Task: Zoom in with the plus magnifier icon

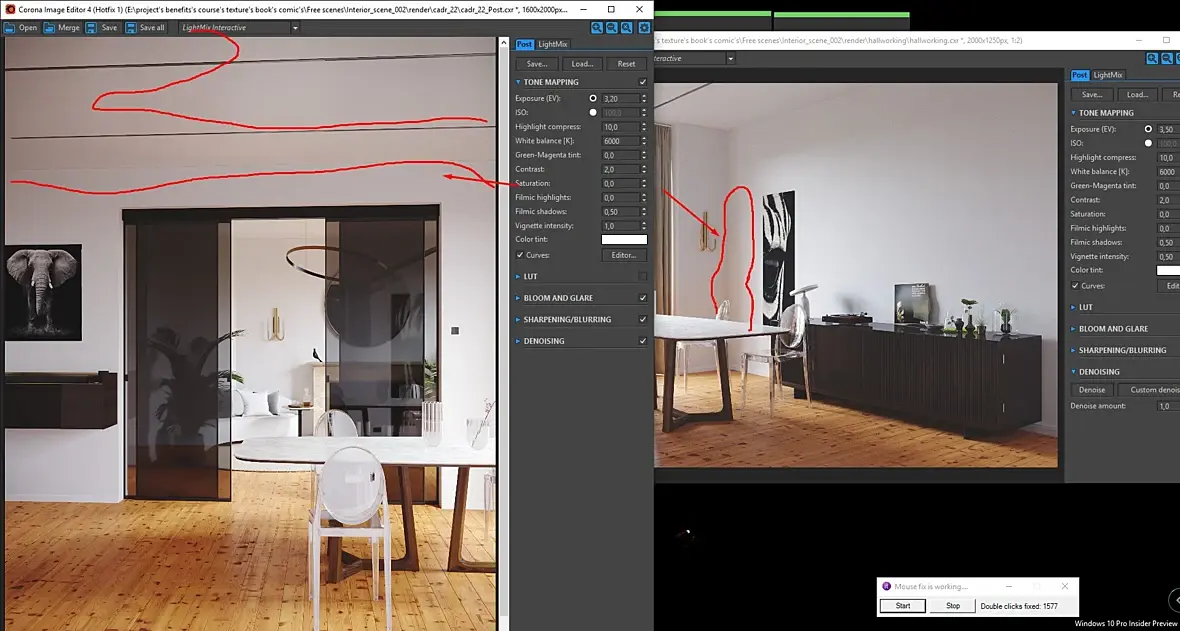Action: [x=597, y=28]
